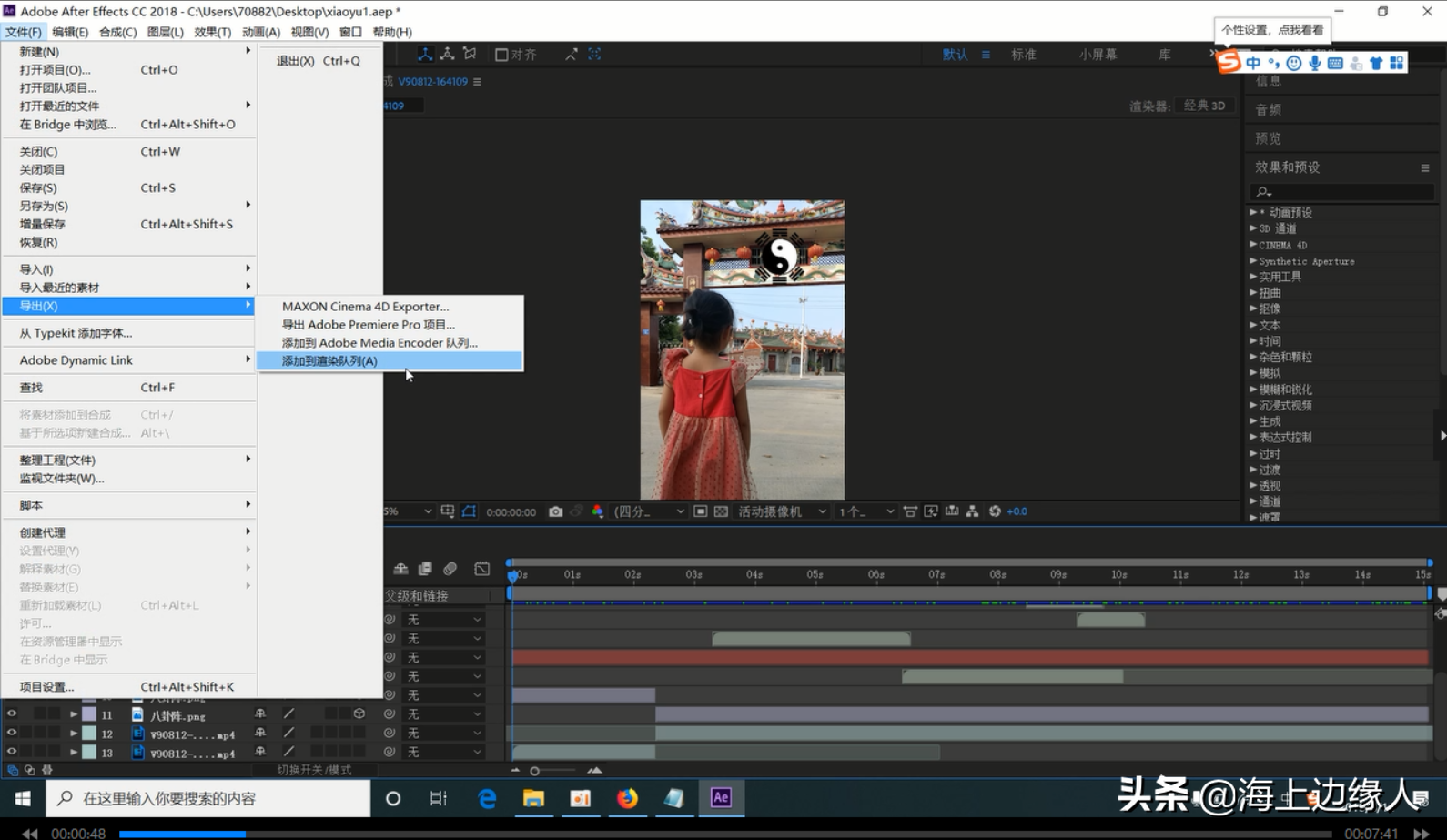Expand layer 12 properties triangle
1447x840 pixels.
[x=74, y=734]
